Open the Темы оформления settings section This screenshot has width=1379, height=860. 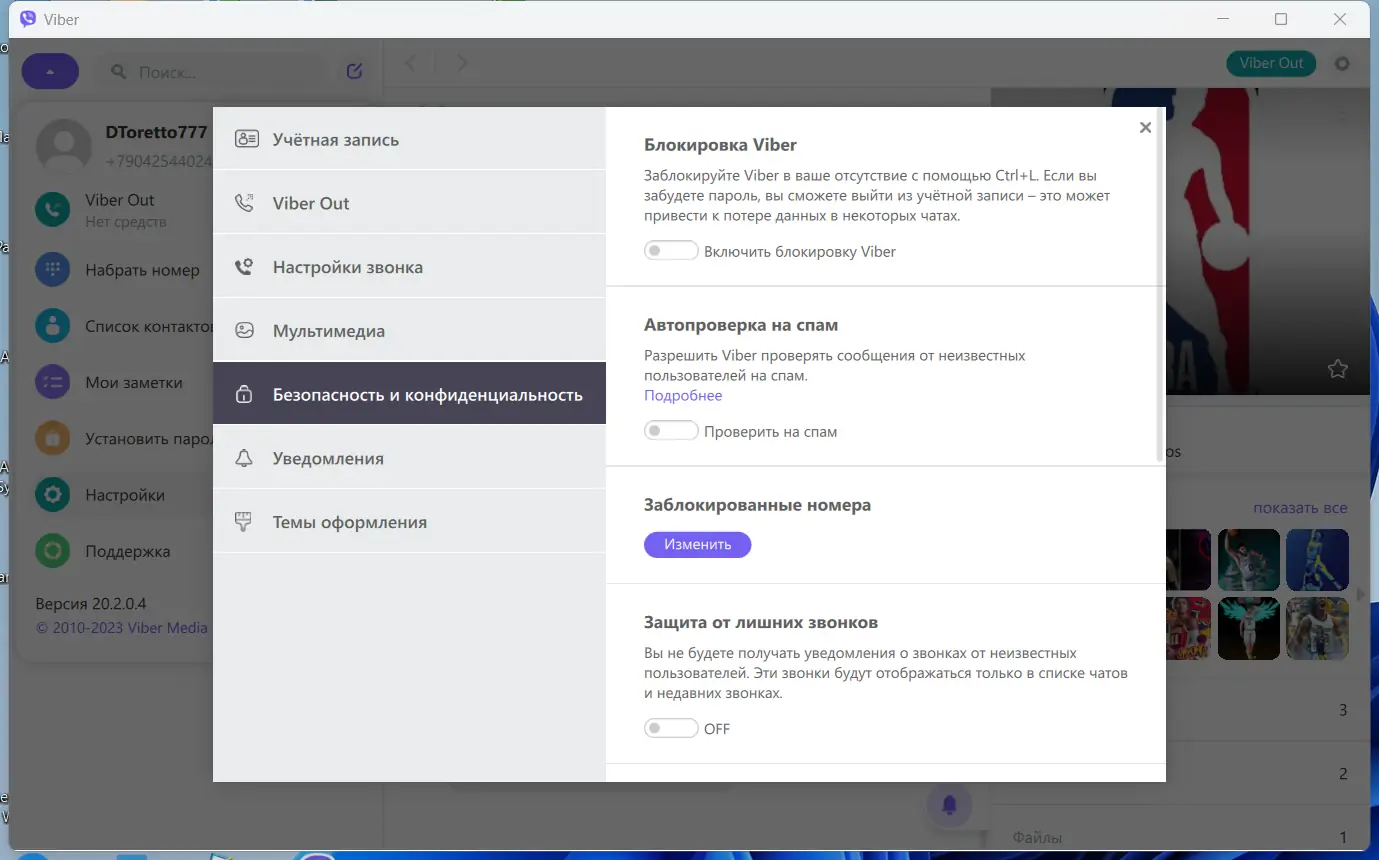pyautogui.click(x=348, y=521)
